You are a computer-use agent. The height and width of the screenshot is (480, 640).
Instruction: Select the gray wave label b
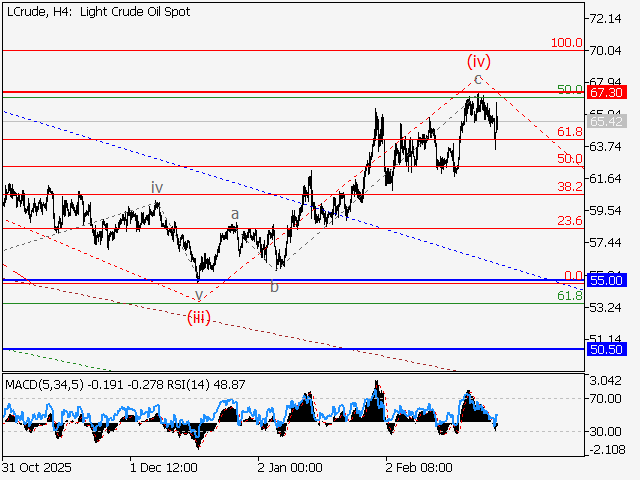[274, 287]
